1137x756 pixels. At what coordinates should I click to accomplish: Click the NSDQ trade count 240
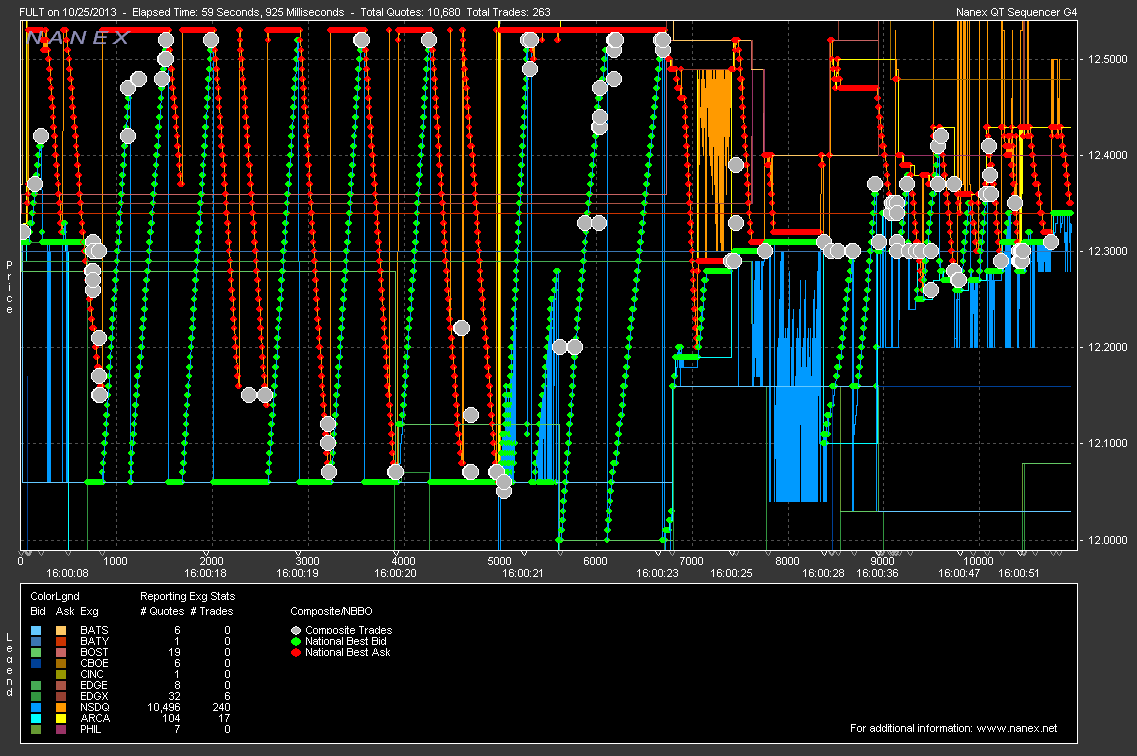pyautogui.click(x=221, y=707)
